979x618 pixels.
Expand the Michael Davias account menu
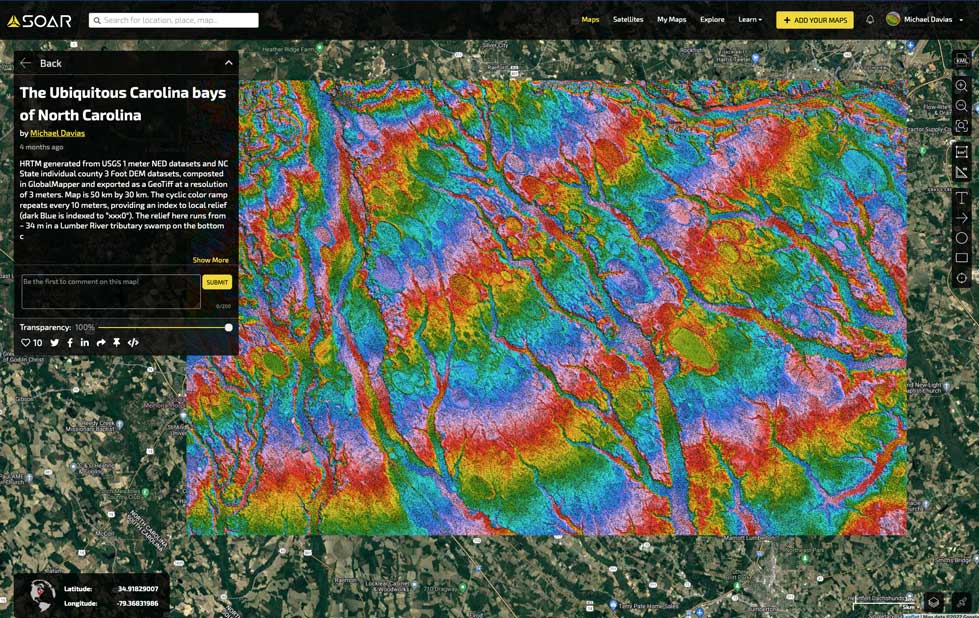point(926,20)
